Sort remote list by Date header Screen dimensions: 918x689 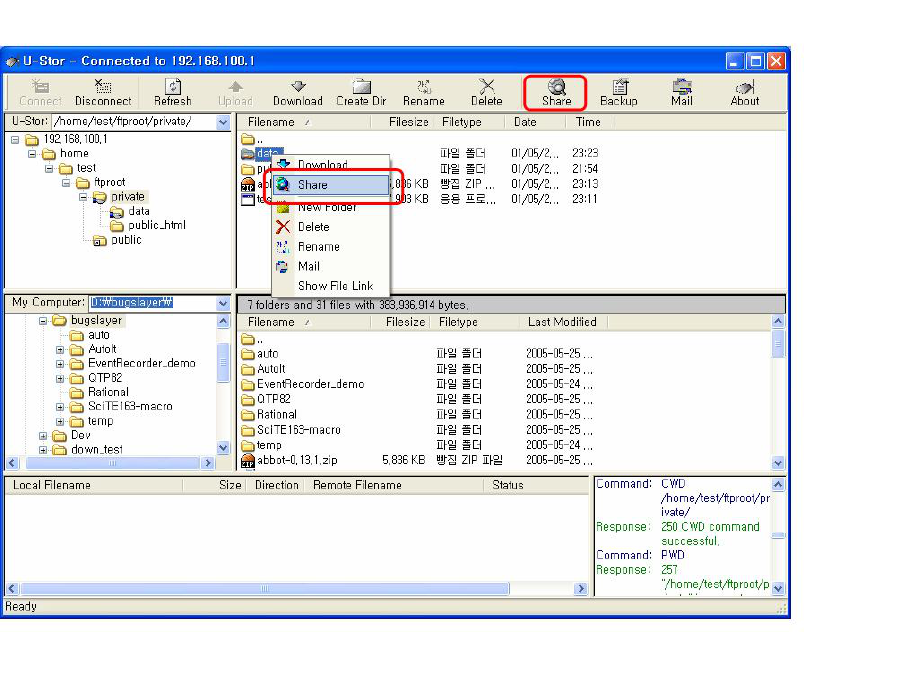[x=535, y=122]
